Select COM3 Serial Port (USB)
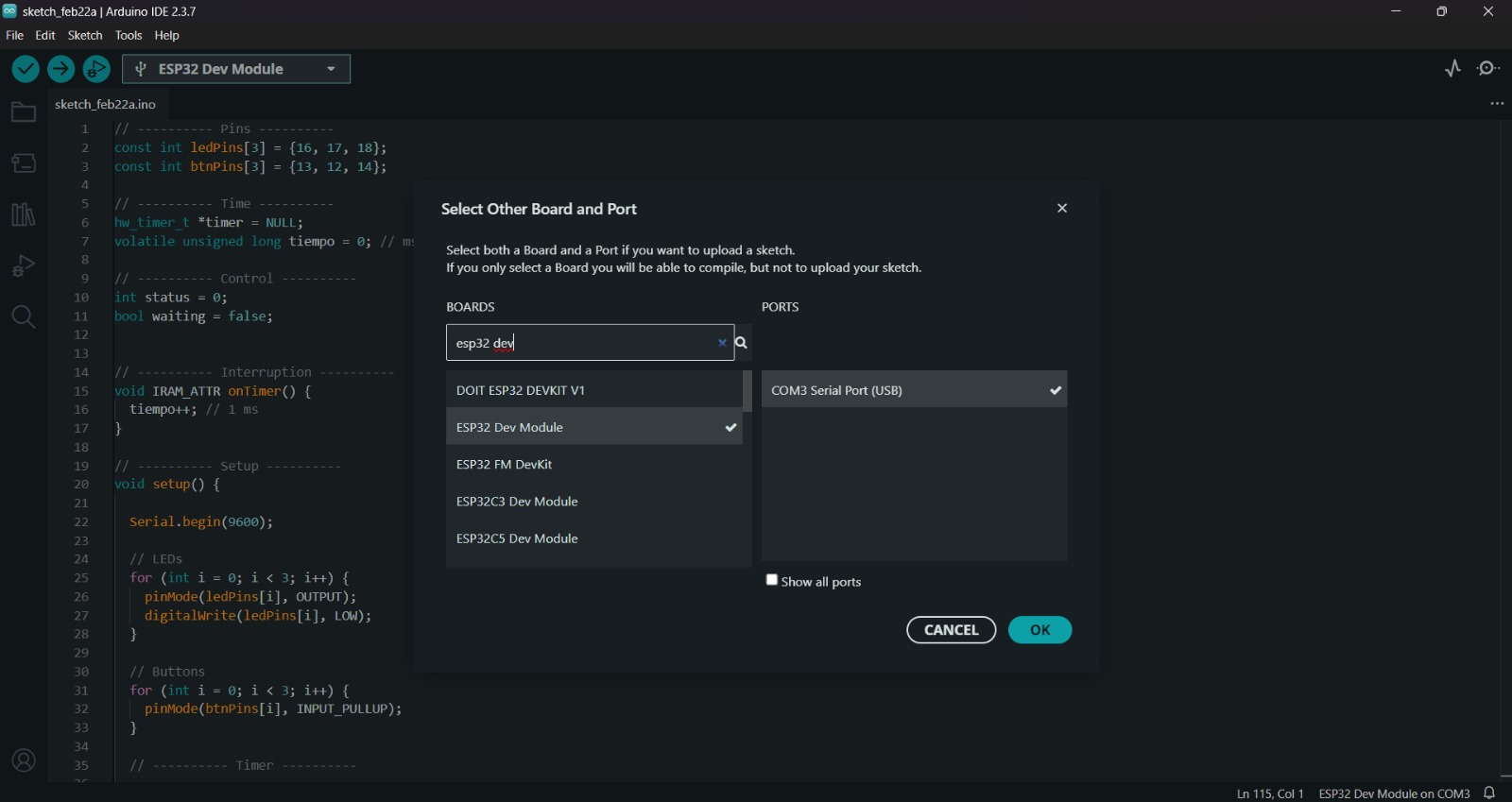Viewport: 1512px width, 802px height. click(914, 390)
